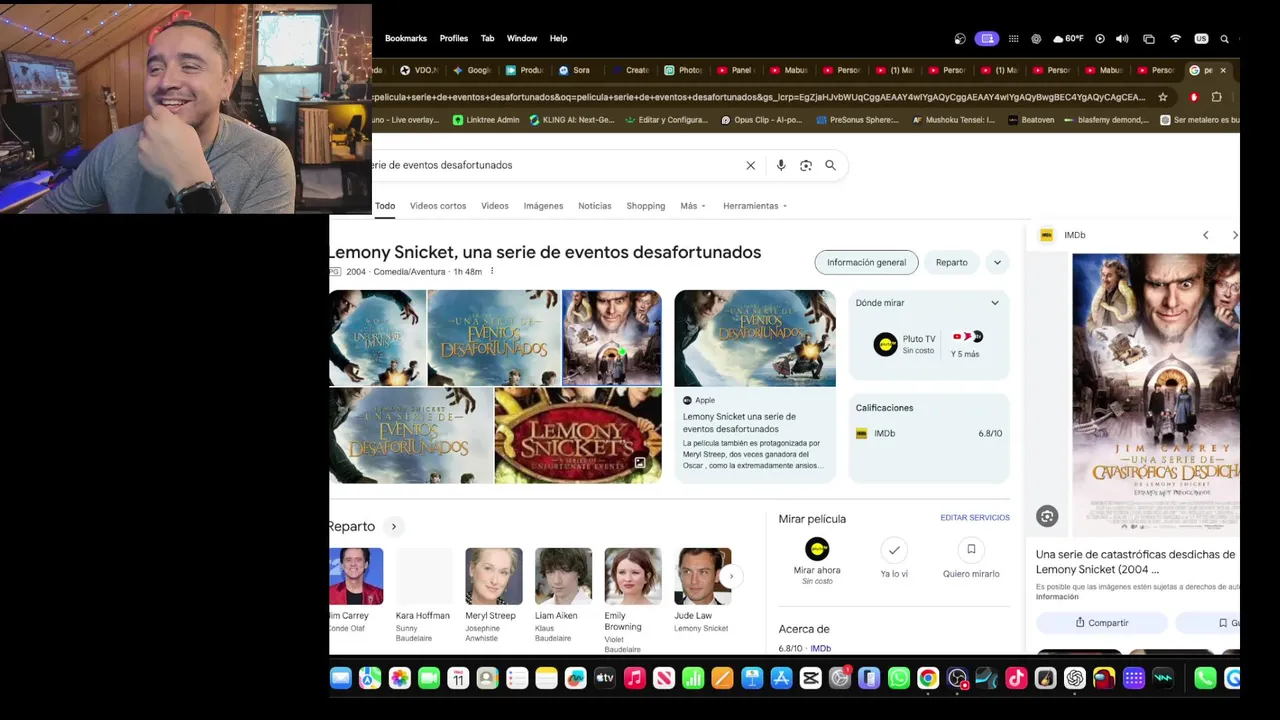The height and width of the screenshot is (720, 1280).
Task: Open Apple Music in the Dock
Action: point(634,678)
